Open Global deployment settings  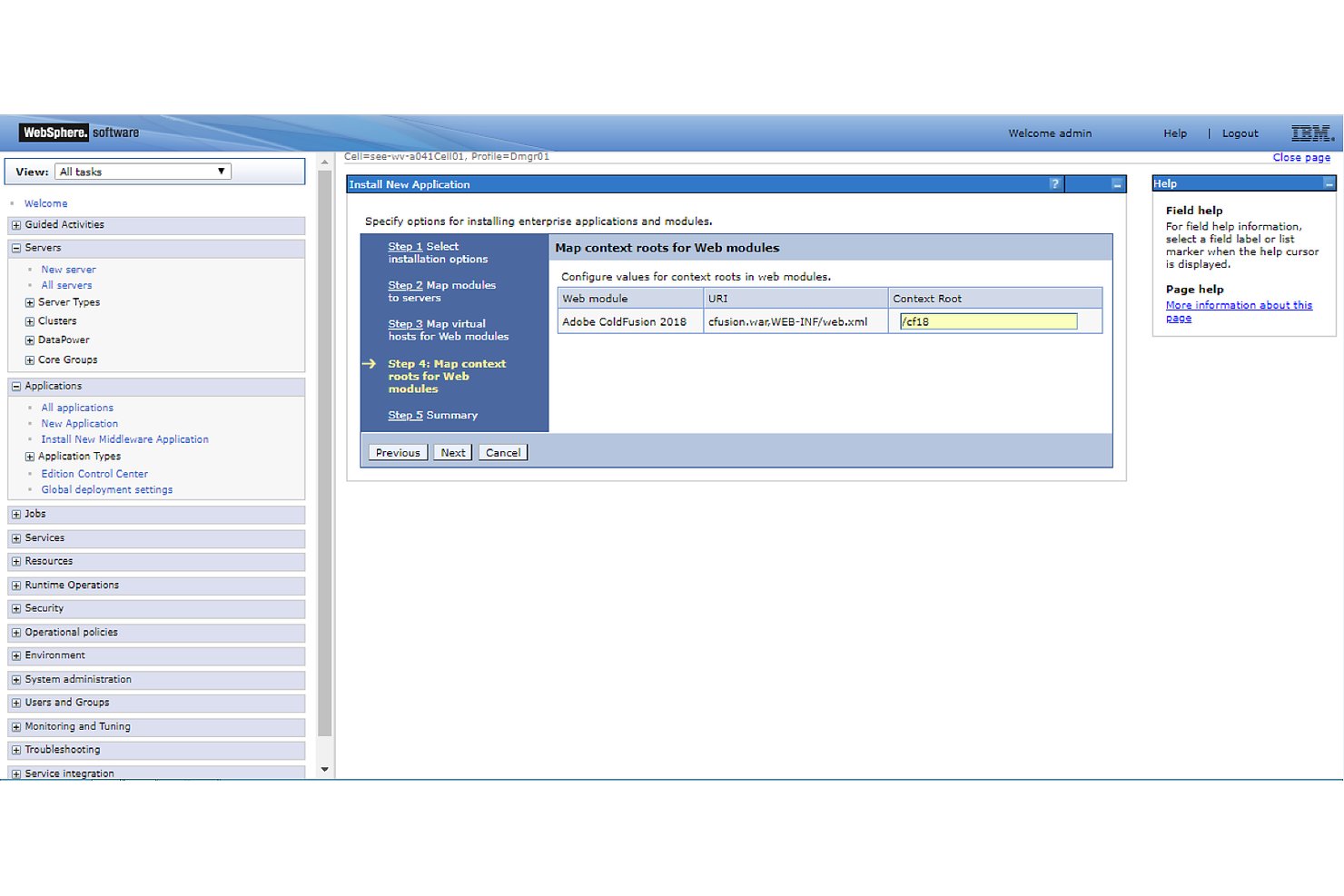[x=106, y=489]
